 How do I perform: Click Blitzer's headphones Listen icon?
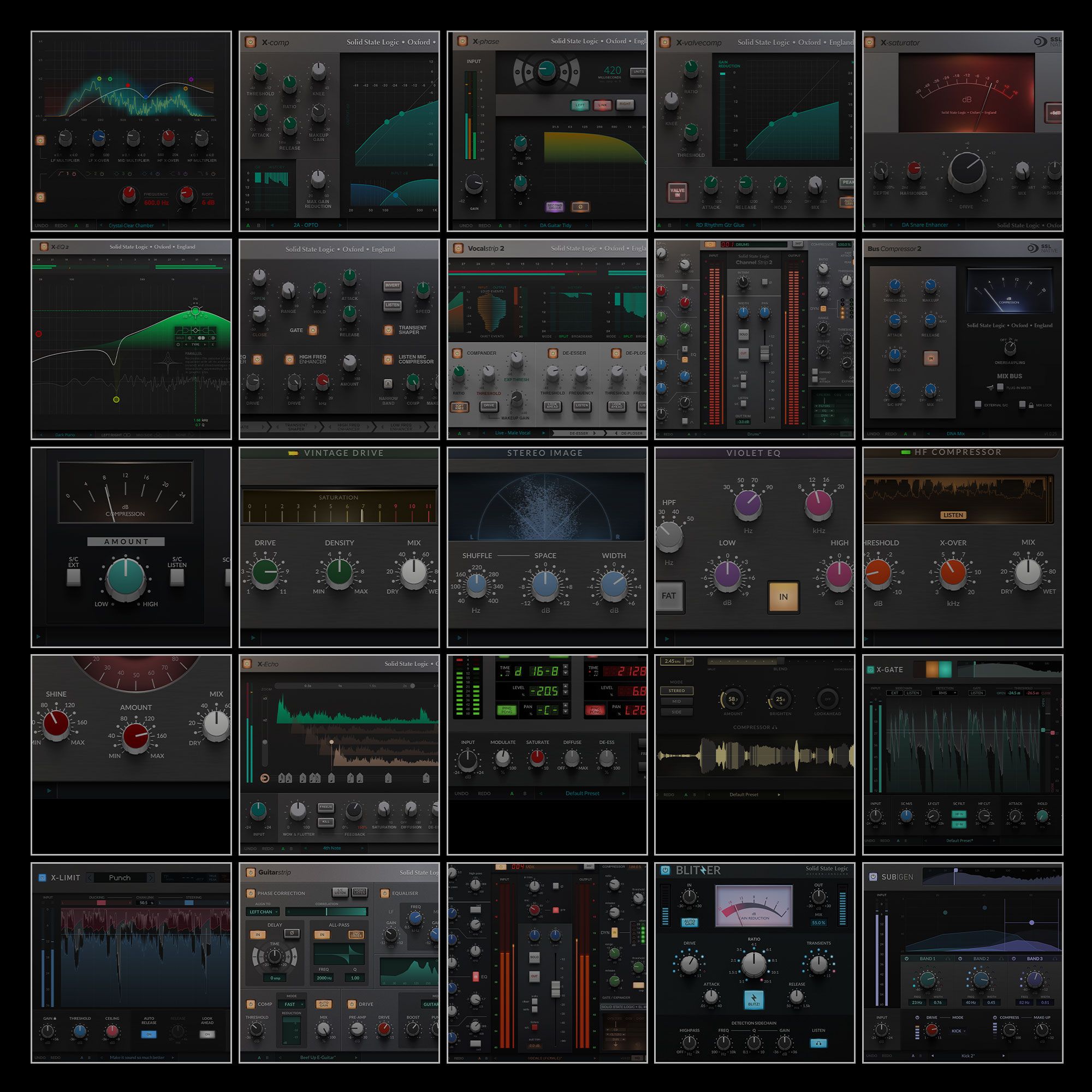tap(818, 1043)
